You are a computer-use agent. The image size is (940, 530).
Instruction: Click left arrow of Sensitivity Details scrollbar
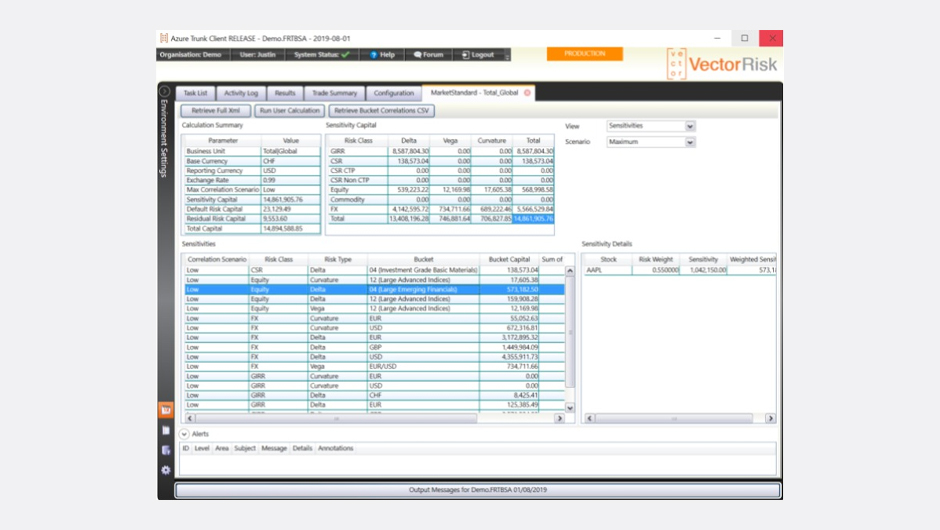[x=590, y=418]
